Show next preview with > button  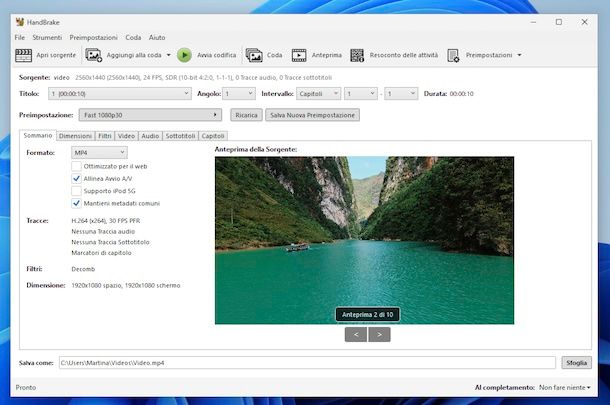(x=379, y=335)
